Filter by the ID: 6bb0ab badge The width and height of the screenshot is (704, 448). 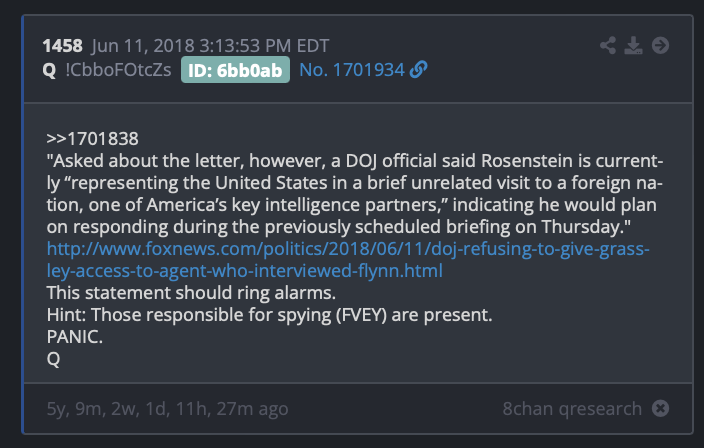pyautogui.click(x=235, y=70)
